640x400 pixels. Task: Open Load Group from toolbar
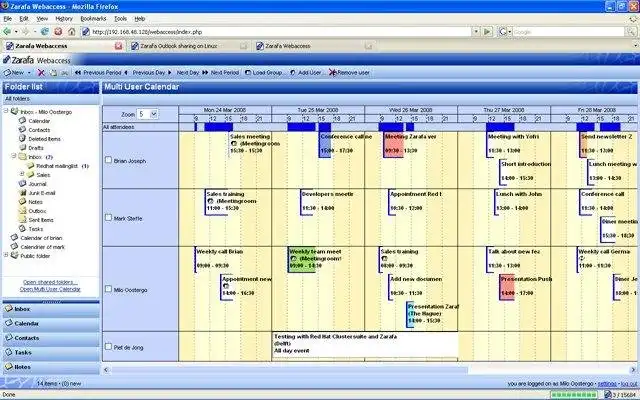click(264, 73)
